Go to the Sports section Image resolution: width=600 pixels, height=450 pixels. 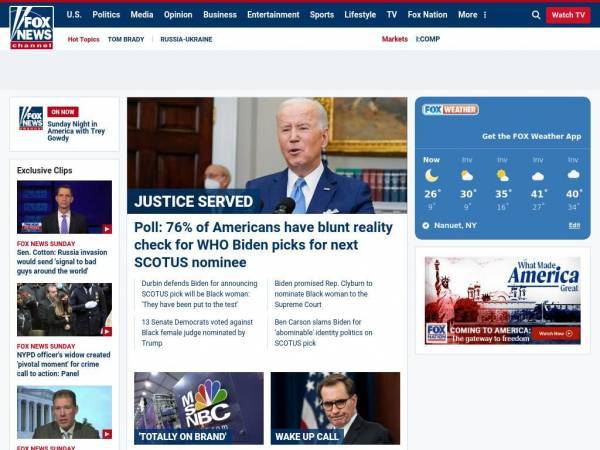tap(322, 15)
